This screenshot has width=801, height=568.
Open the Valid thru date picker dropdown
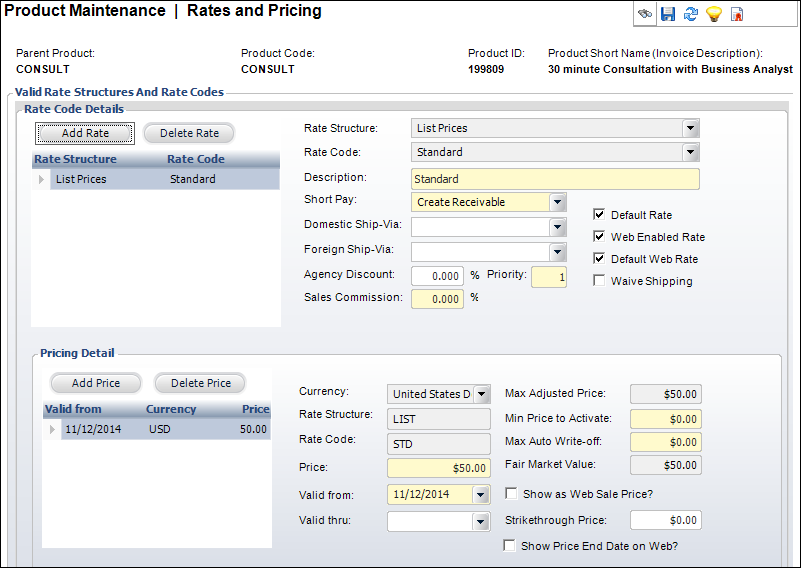point(480,522)
